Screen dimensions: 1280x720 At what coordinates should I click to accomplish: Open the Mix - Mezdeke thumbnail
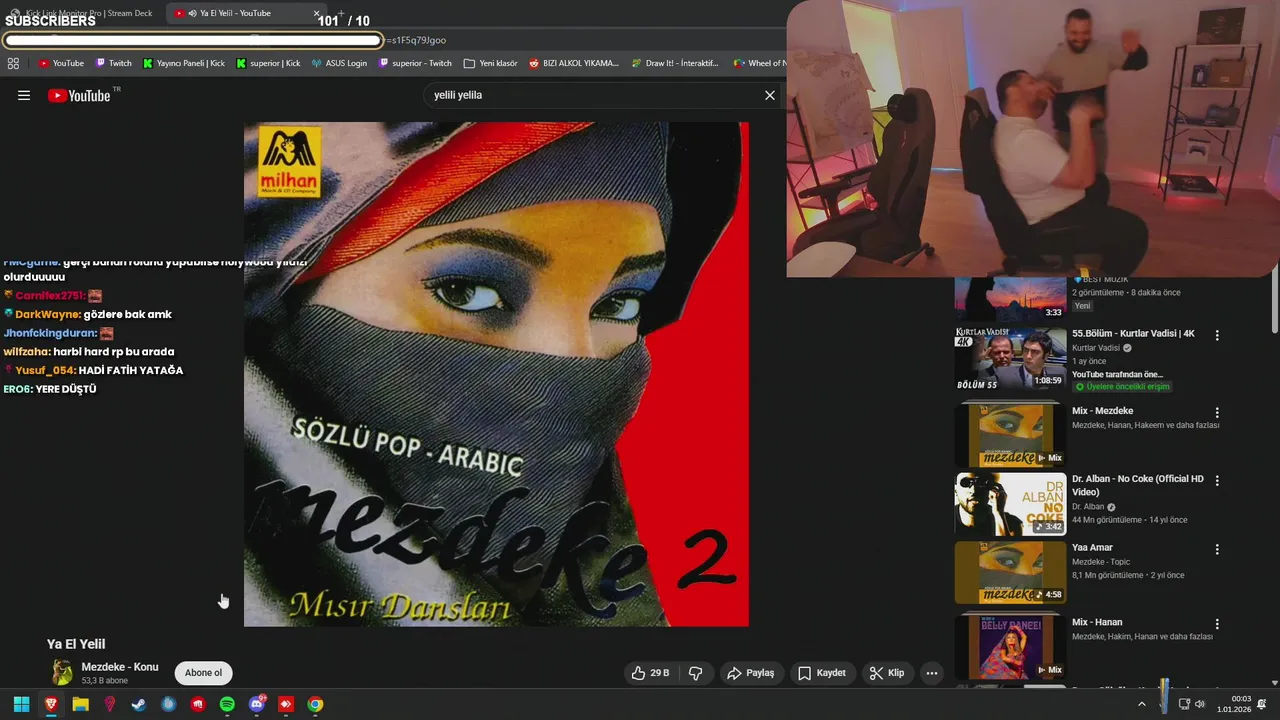(x=1010, y=435)
